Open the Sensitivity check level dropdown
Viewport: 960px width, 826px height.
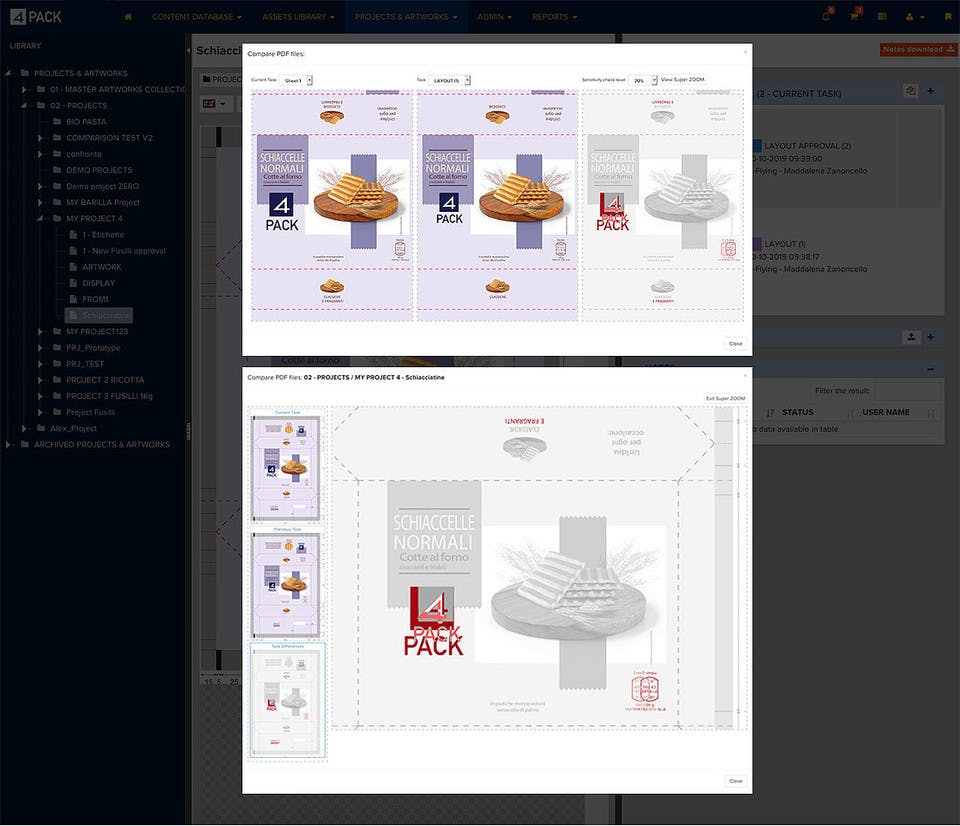(x=642, y=80)
